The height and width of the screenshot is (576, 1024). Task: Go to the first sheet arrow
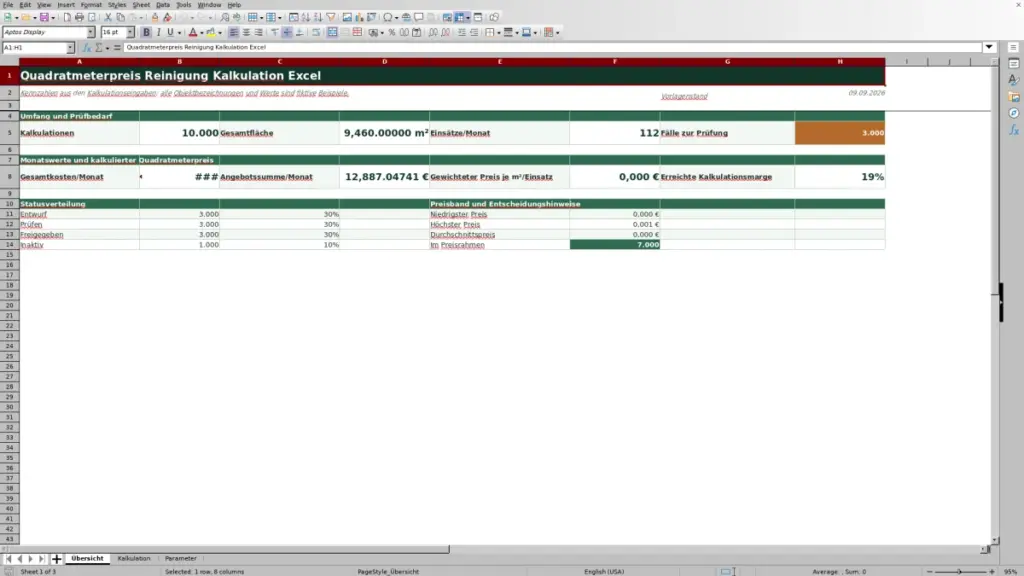(x=8, y=559)
